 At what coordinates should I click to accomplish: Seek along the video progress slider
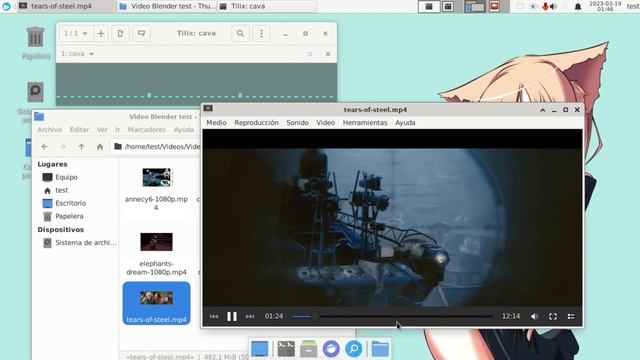click(392, 316)
